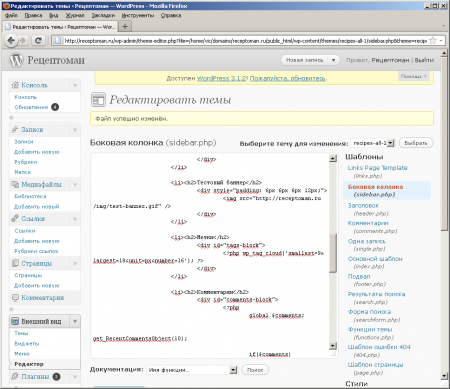
Task: Click inside the sidebar.php code editor
Action: coord(210,256)
